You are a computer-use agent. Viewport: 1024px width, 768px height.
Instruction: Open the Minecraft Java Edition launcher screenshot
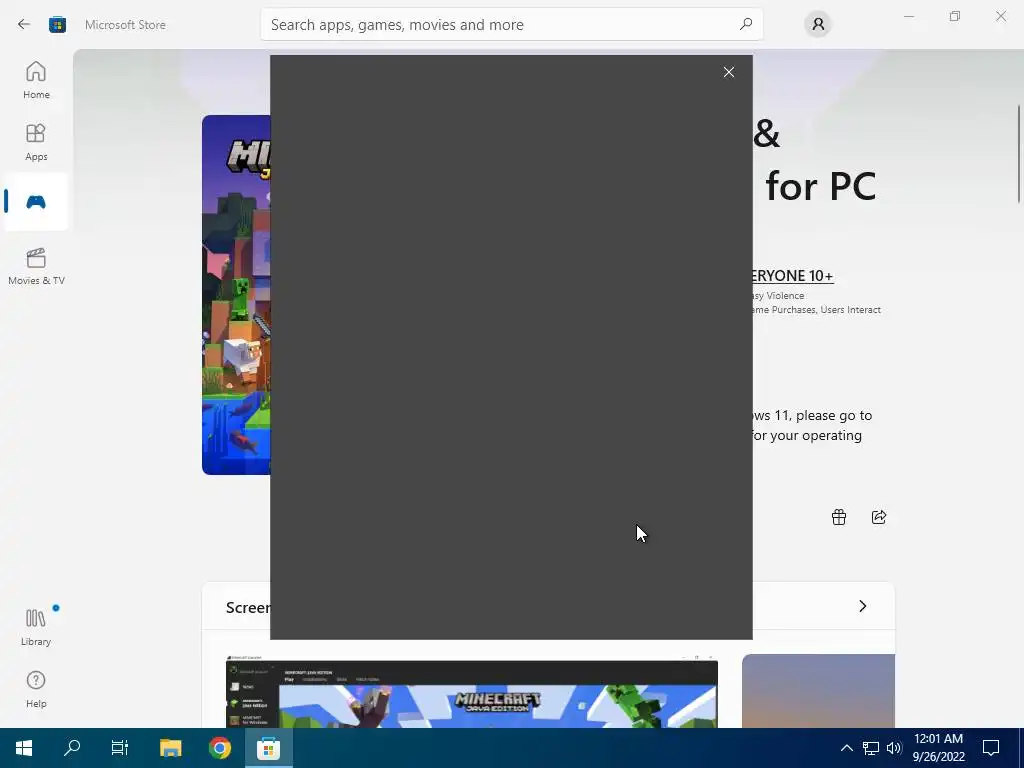click(472, 691)
